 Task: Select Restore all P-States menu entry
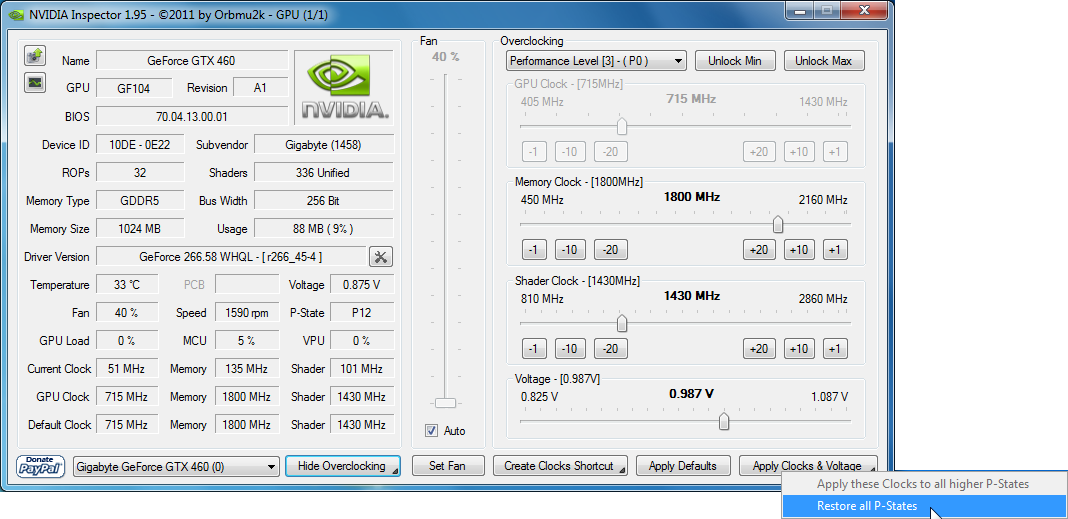867,506
